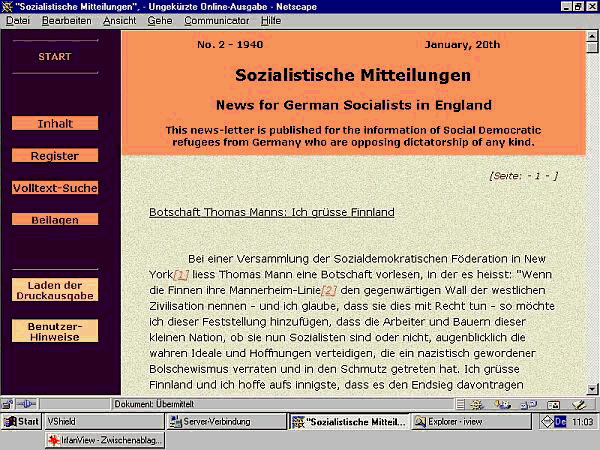600x450 pixels.
Task: Click the status bar progress area
Action: tap(74, 404)
